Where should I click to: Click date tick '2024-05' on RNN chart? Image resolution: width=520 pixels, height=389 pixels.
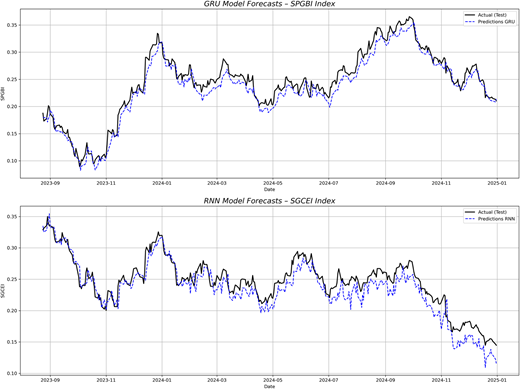[273, 380]
